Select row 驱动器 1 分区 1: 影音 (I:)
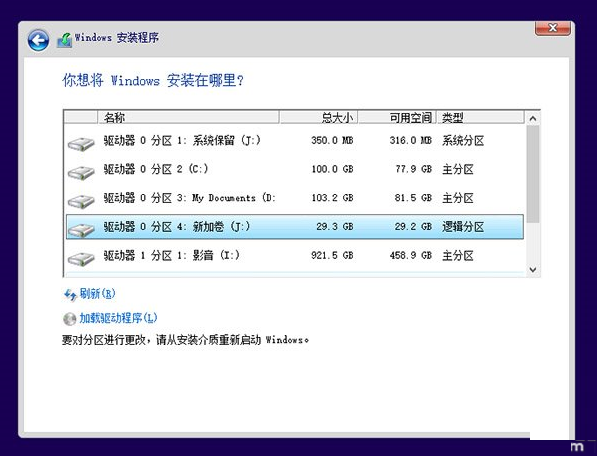 [x=295, y=255]
